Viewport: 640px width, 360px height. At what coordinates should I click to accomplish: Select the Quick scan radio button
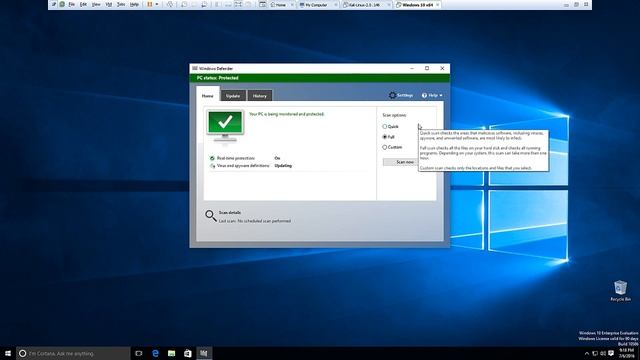[x=384, y=127]
